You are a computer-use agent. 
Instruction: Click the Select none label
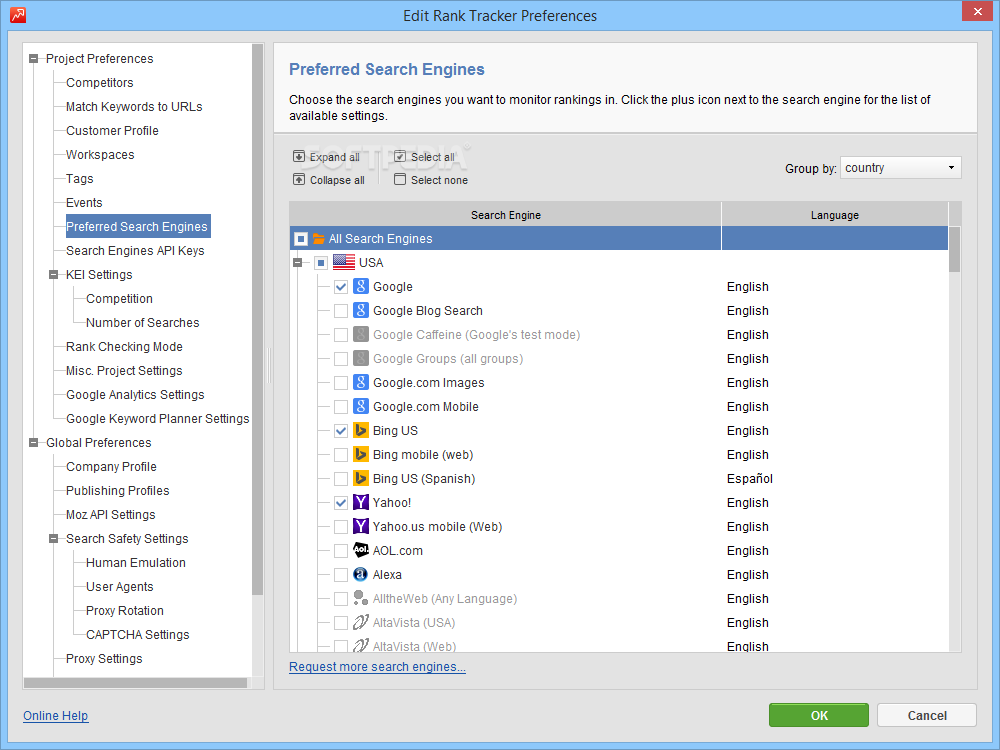pyautogui.click(x=439, y=180)
